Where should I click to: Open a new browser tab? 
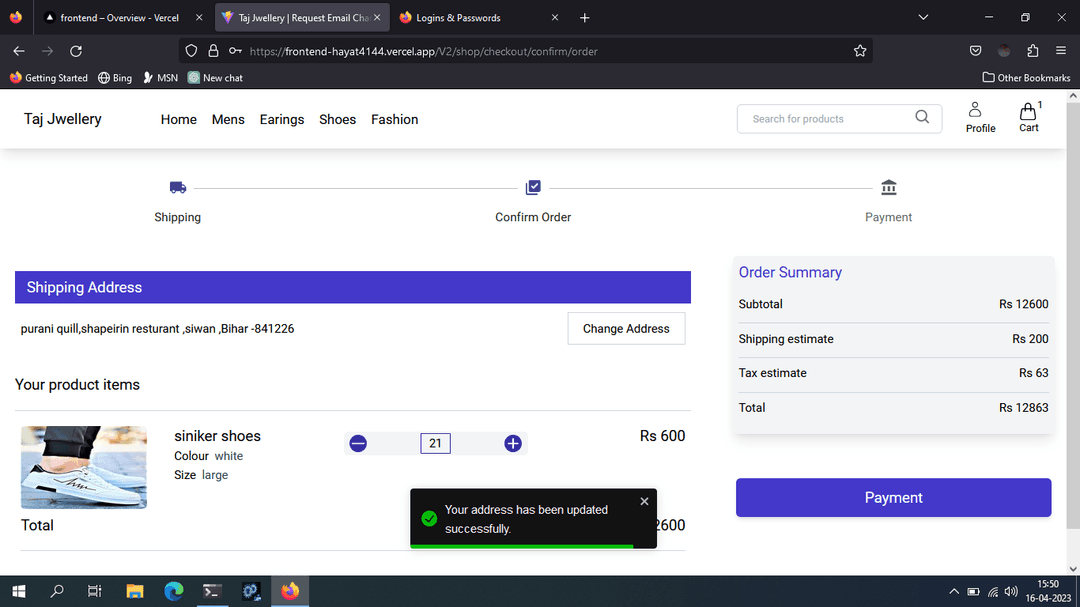pyautogui.click(x=585, y=18)
